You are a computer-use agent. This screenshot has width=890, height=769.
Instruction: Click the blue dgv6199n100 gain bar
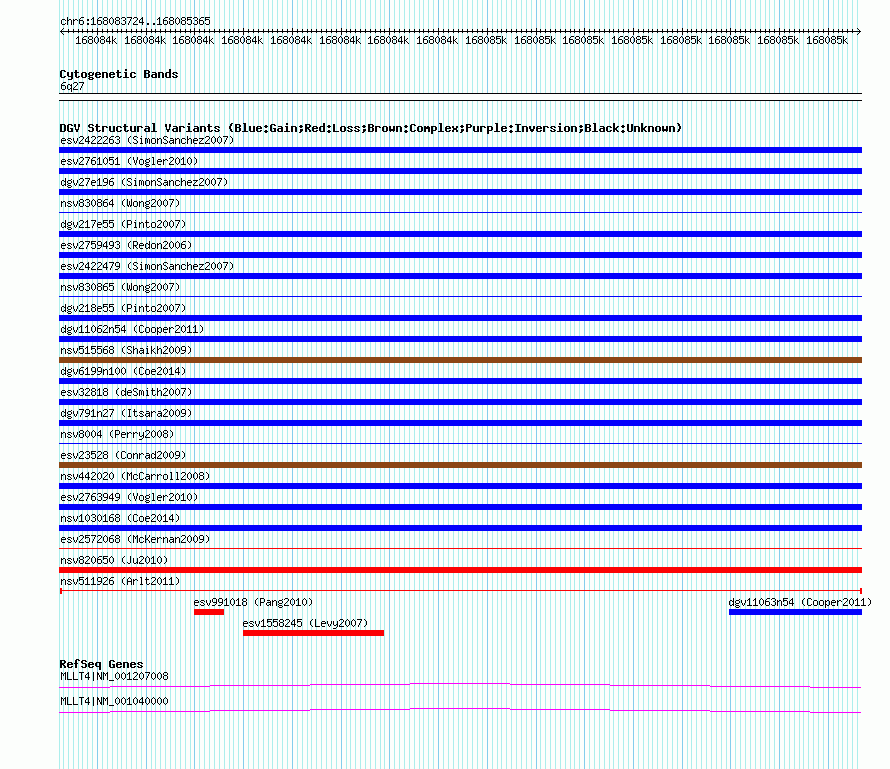(x=460, y=381)
